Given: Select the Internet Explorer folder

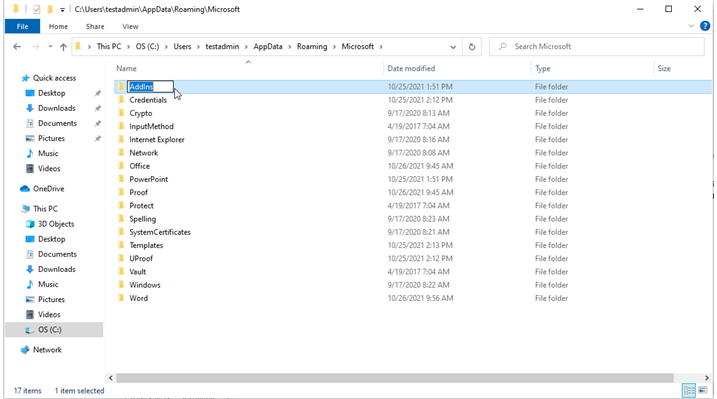Looking at the screenshot, I should [157, 139].
